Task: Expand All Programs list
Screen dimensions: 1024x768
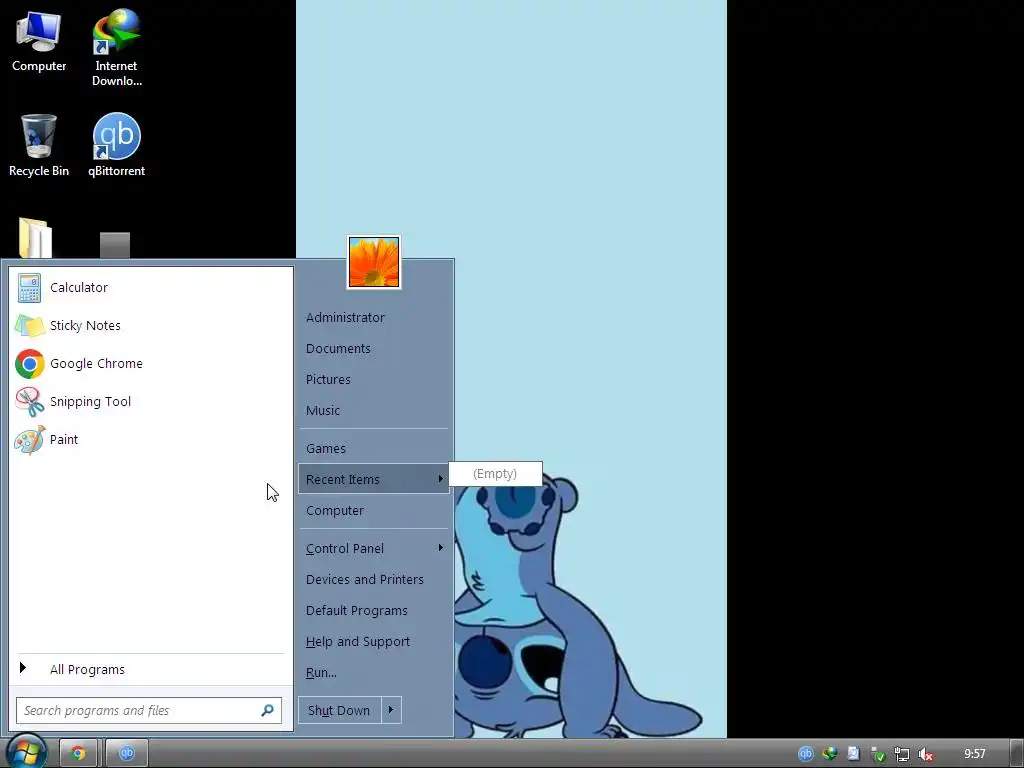Action: coord(151,669)
